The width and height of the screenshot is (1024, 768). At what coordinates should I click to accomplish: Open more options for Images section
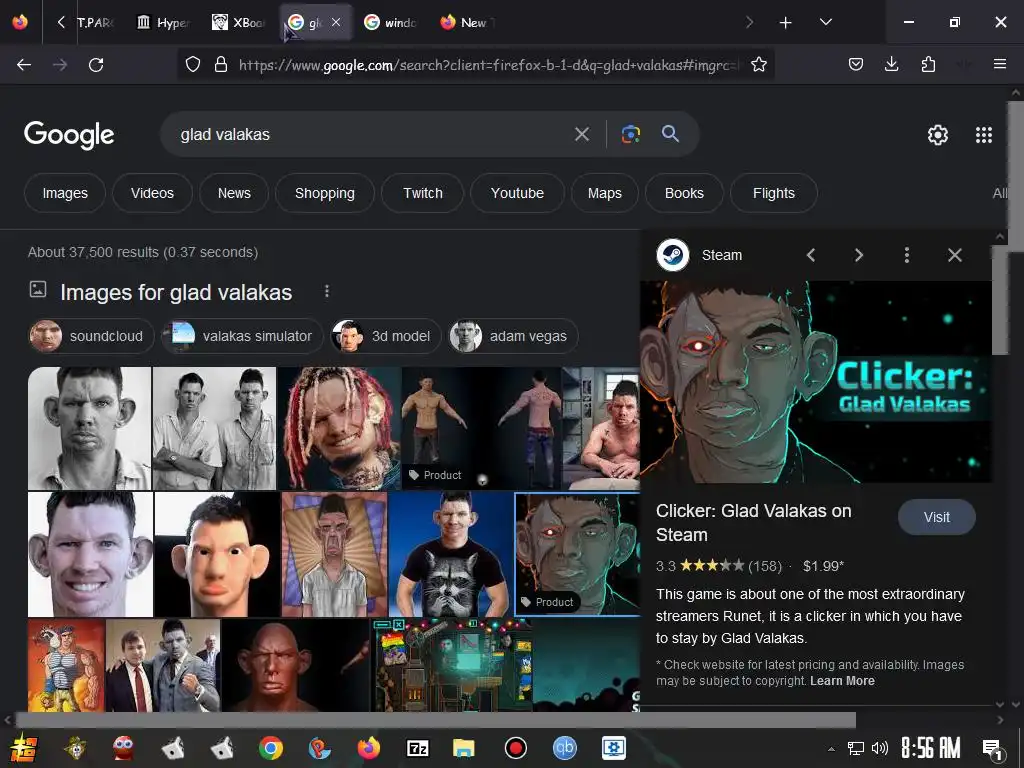pyautogui.click(x=327, y=291)
